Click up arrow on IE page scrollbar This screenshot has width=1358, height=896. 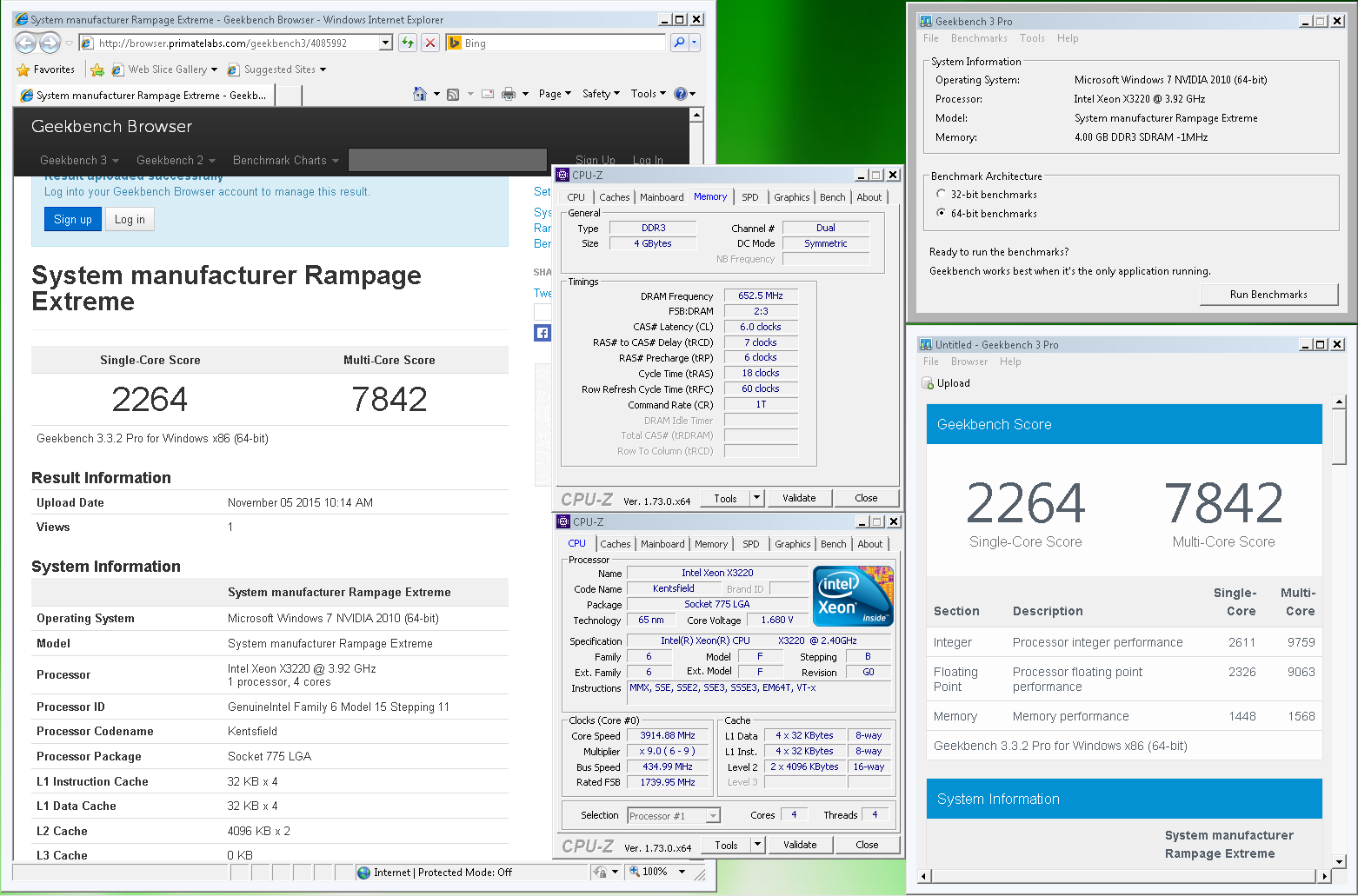click(x=696, y=116)
